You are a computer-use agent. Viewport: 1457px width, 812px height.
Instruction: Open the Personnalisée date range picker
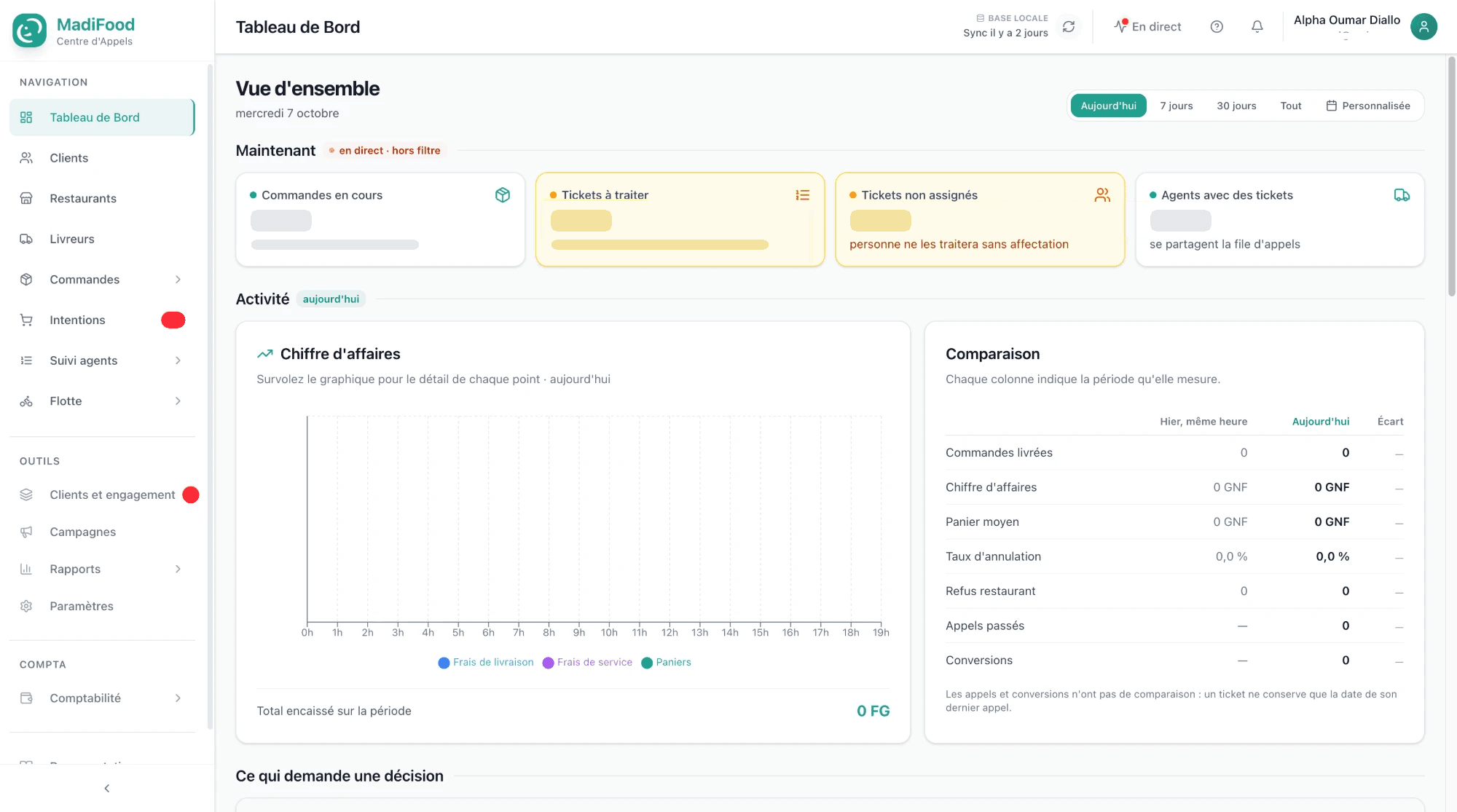(1368, 106)
